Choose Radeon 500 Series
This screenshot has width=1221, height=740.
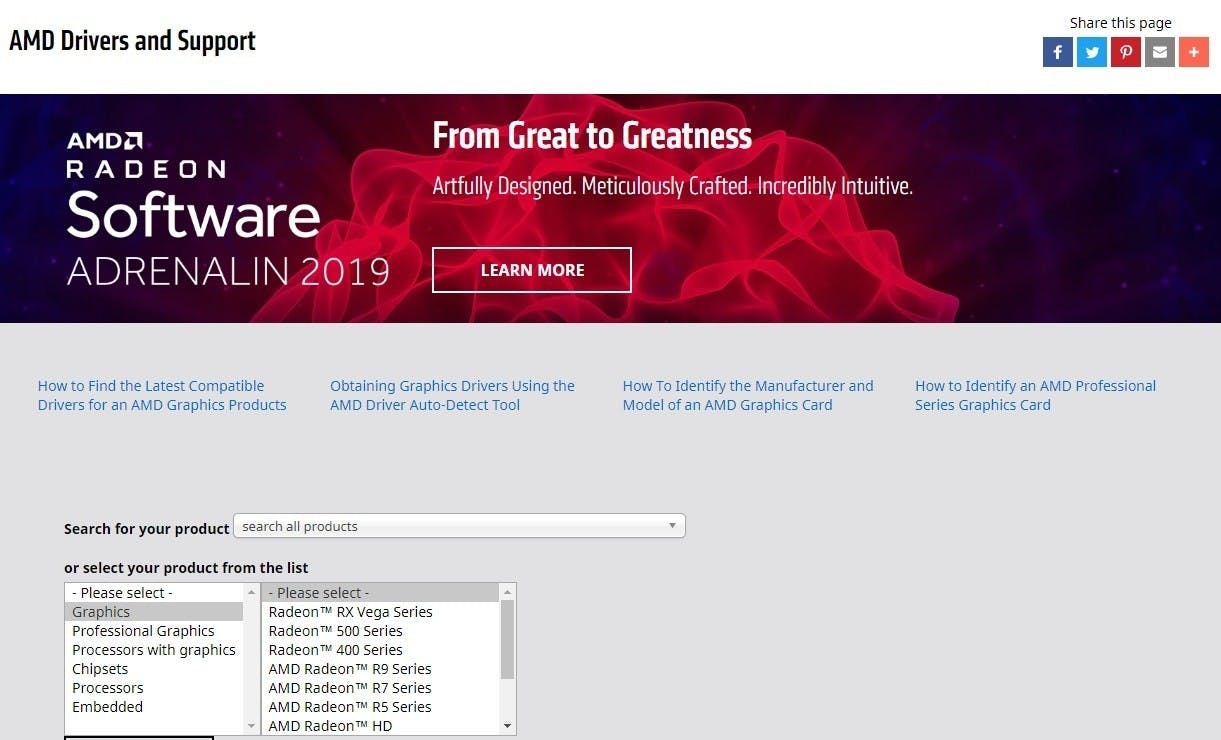pyautogui.click(x=380, y=631)
